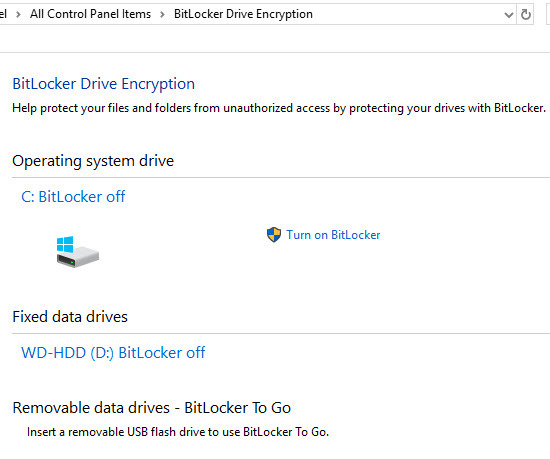Expand chevron before All Control Panel Items
This screenshot has width=550, height=459.
coord(18,14)
